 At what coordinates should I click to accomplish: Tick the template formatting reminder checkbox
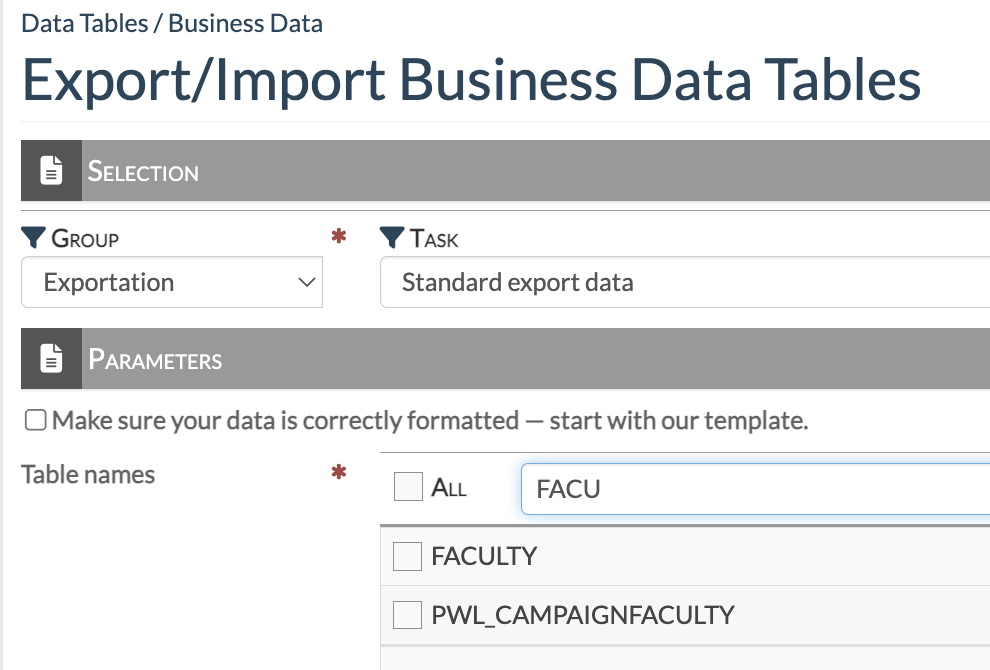click(36, 421)
